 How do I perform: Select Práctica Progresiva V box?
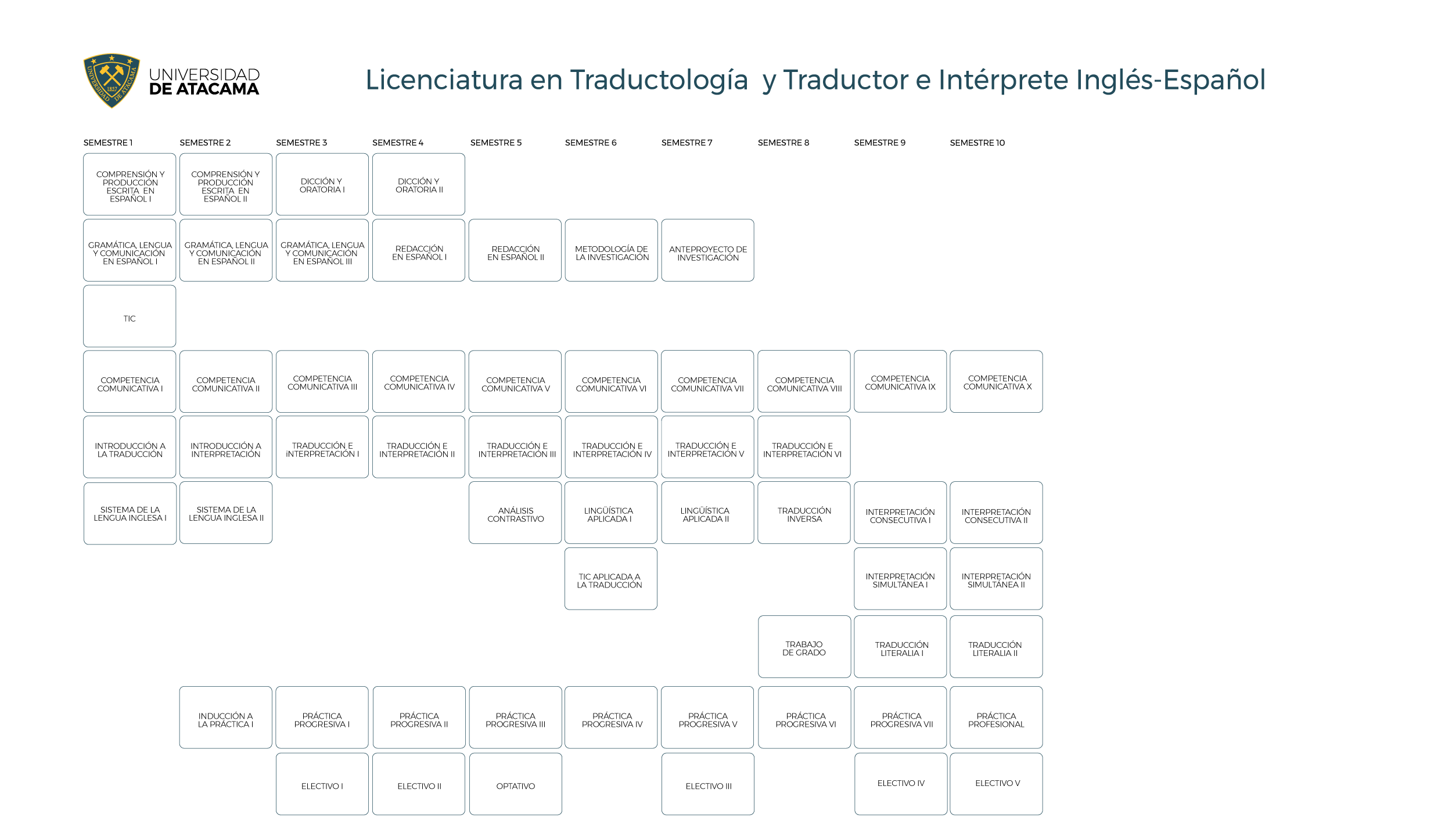click(707, 718)
